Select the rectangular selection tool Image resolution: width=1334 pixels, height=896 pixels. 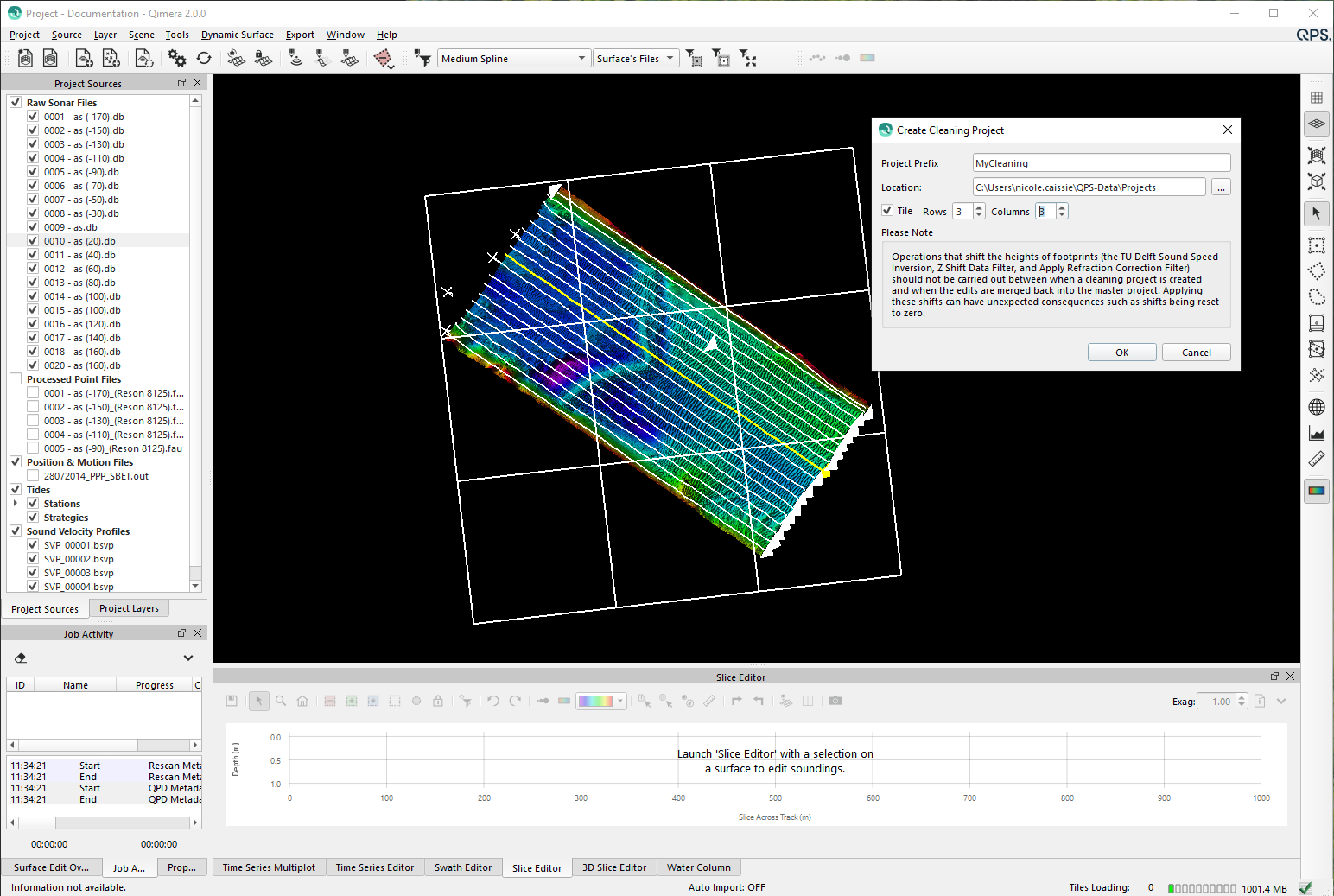tap(1316, 245)
